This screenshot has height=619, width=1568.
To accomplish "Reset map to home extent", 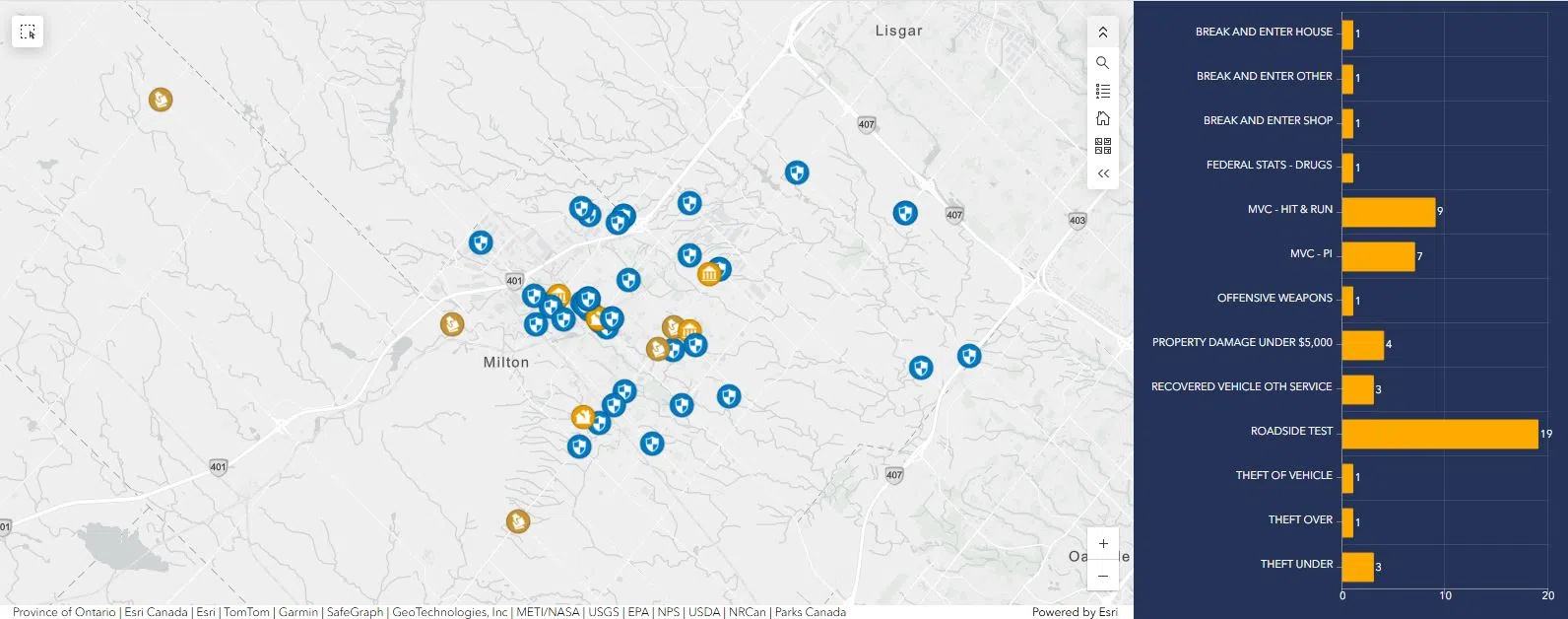I will pyautogui.click(x=1102, y=119).
